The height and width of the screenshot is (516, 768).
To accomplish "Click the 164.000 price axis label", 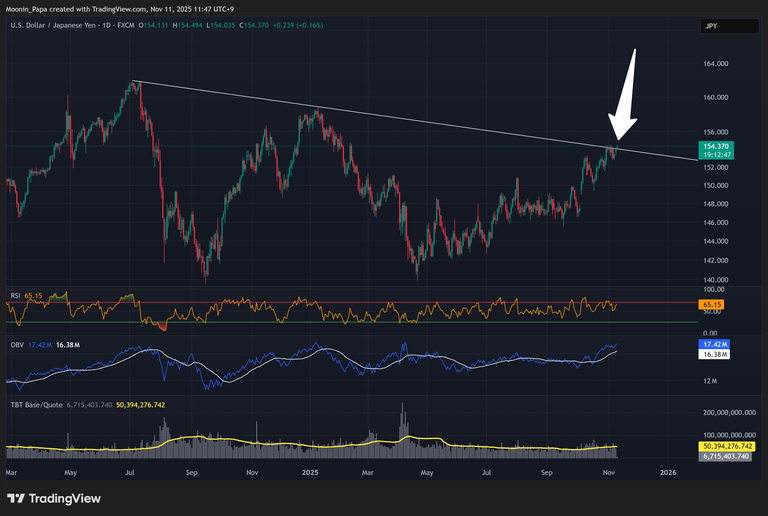I will pyautogui.click(x=715, y=64).
